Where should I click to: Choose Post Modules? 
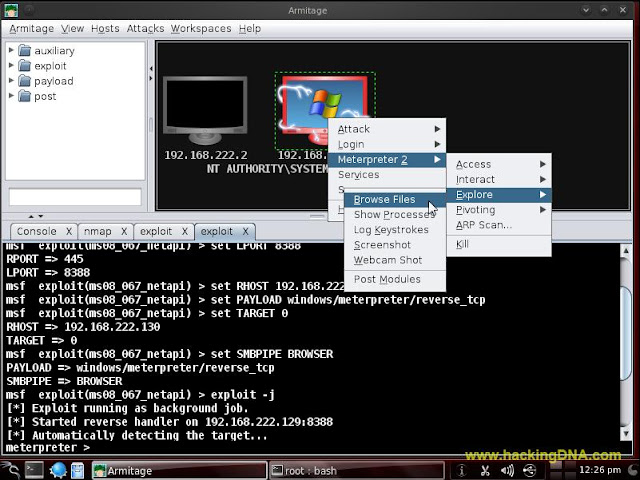[x=395, y=279]
